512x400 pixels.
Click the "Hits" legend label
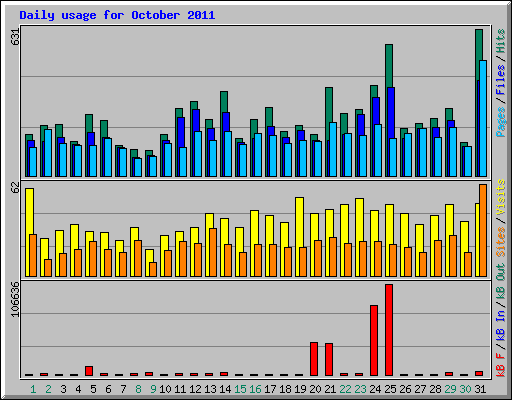point(500,41)
